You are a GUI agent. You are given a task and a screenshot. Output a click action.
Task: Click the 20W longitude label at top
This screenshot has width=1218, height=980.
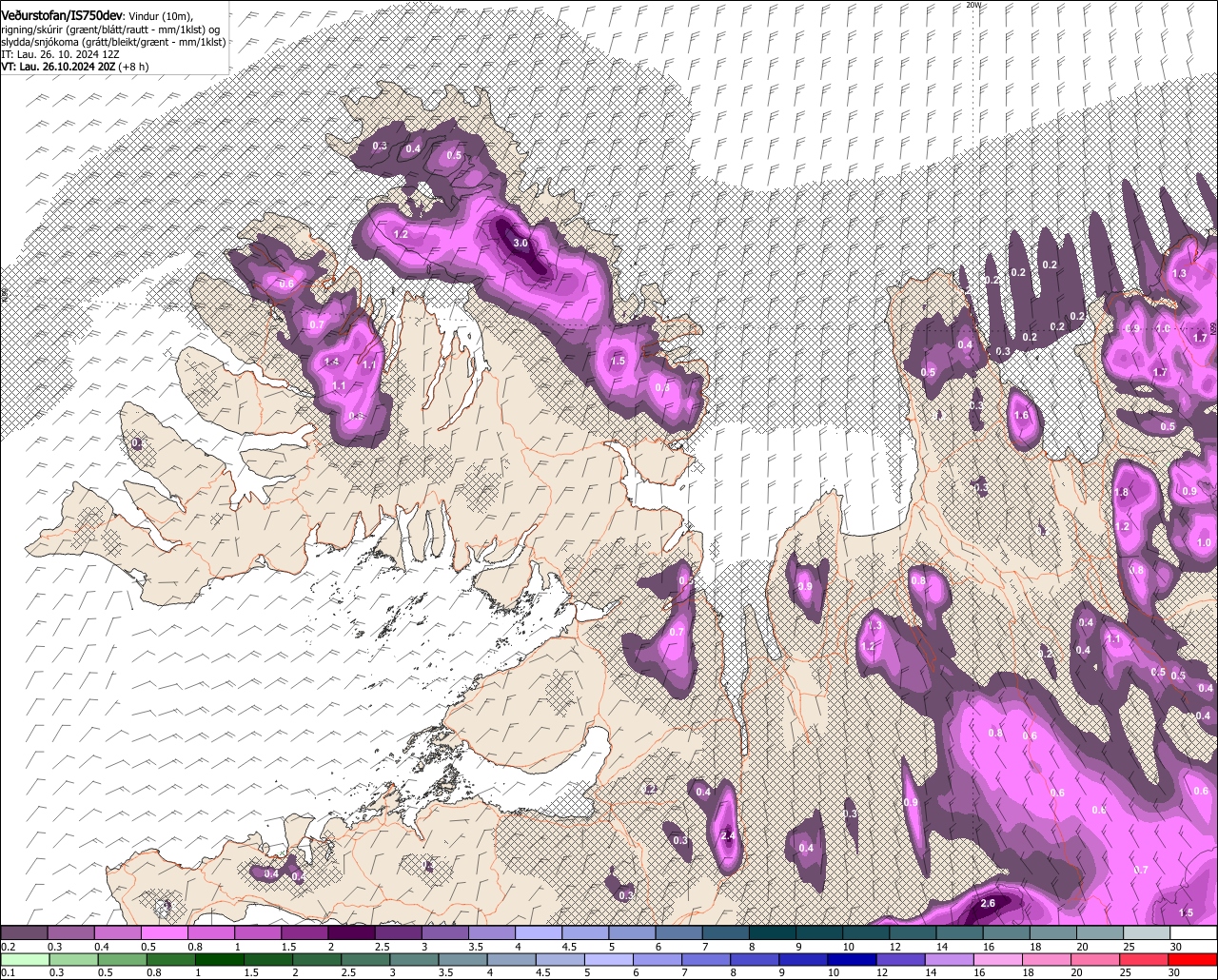[x=972, y=5]
